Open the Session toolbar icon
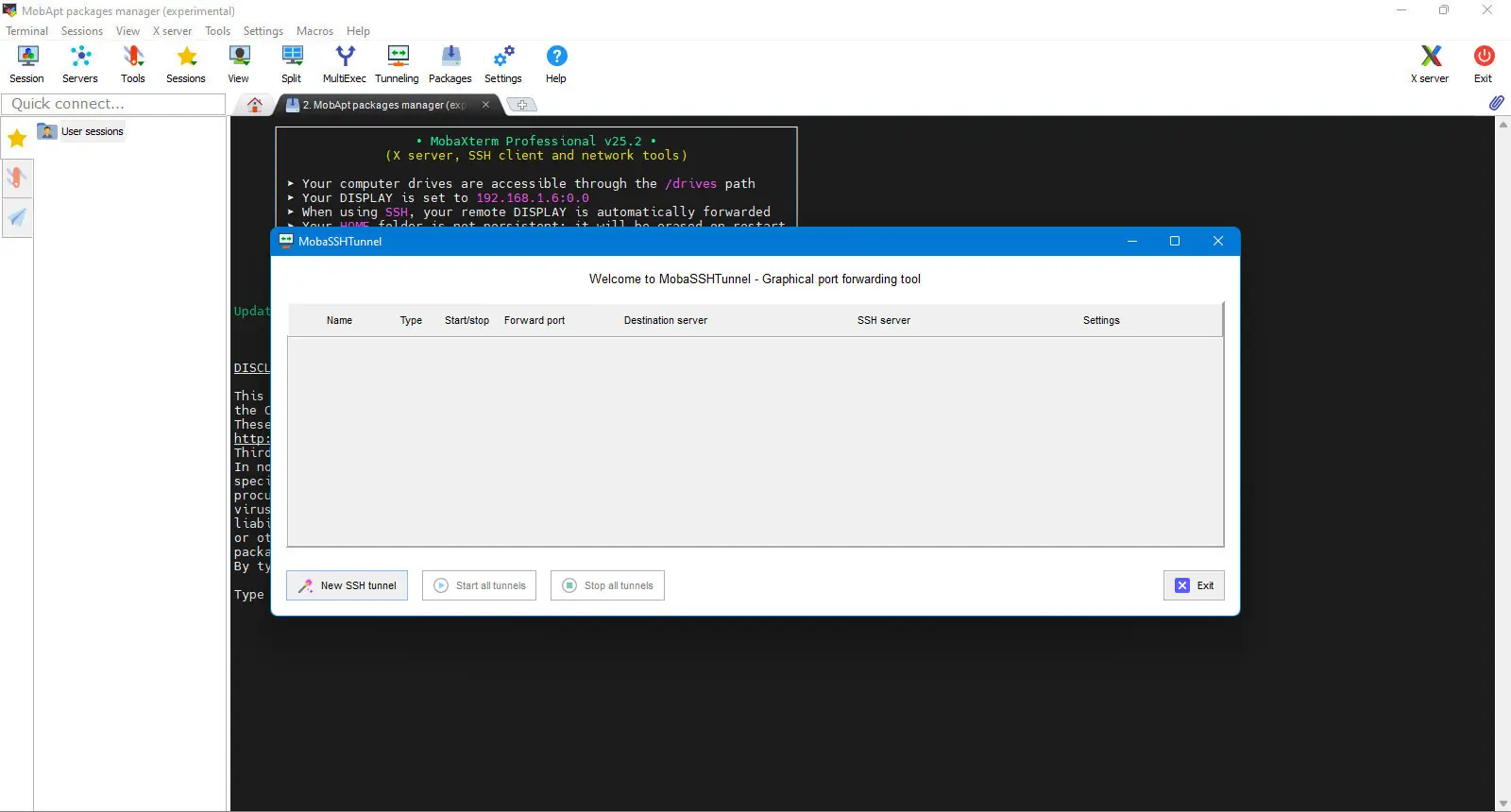This screenshot has height=812, width=1511. [26, 64]
